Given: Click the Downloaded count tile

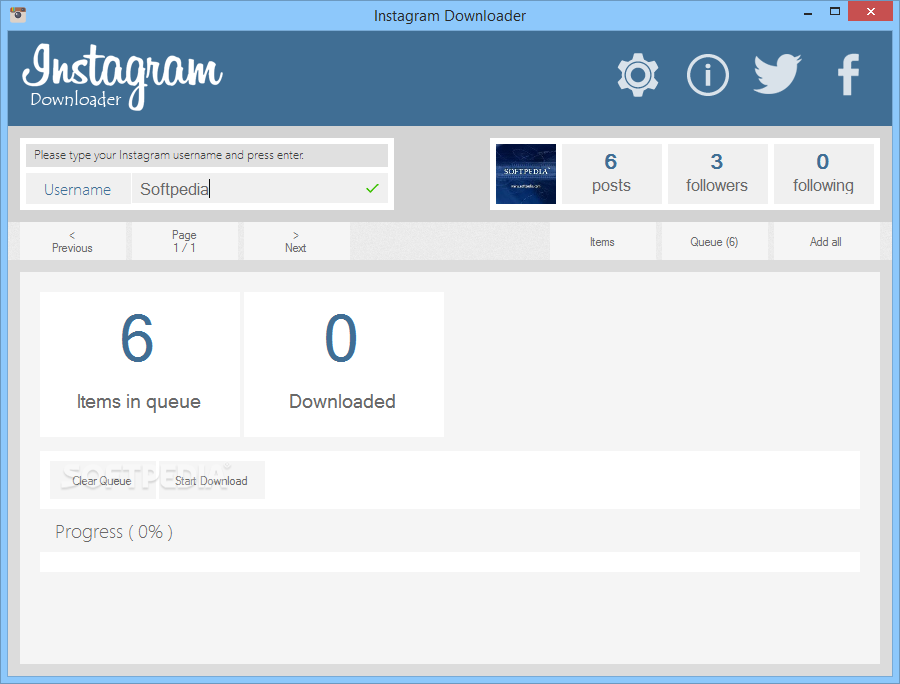Looking at the screenshot, I should pyautogui.click(x=343, y=364).
